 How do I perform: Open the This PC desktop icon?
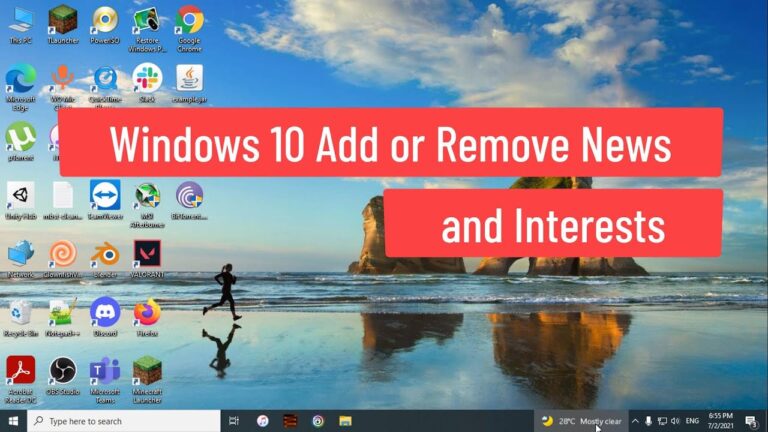(x=20, y=20)
